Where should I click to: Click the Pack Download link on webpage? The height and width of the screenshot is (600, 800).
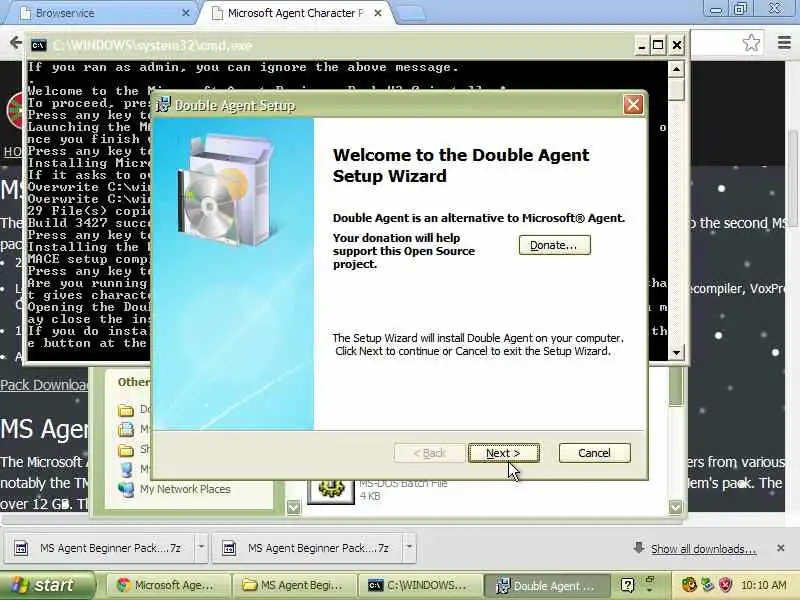[44, 385]
